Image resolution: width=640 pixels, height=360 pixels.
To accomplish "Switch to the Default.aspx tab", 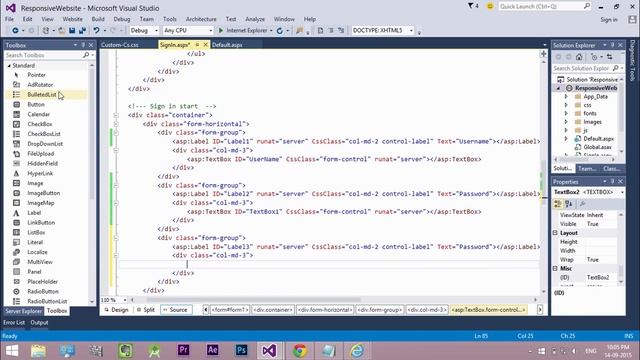I will pos(227,45).
